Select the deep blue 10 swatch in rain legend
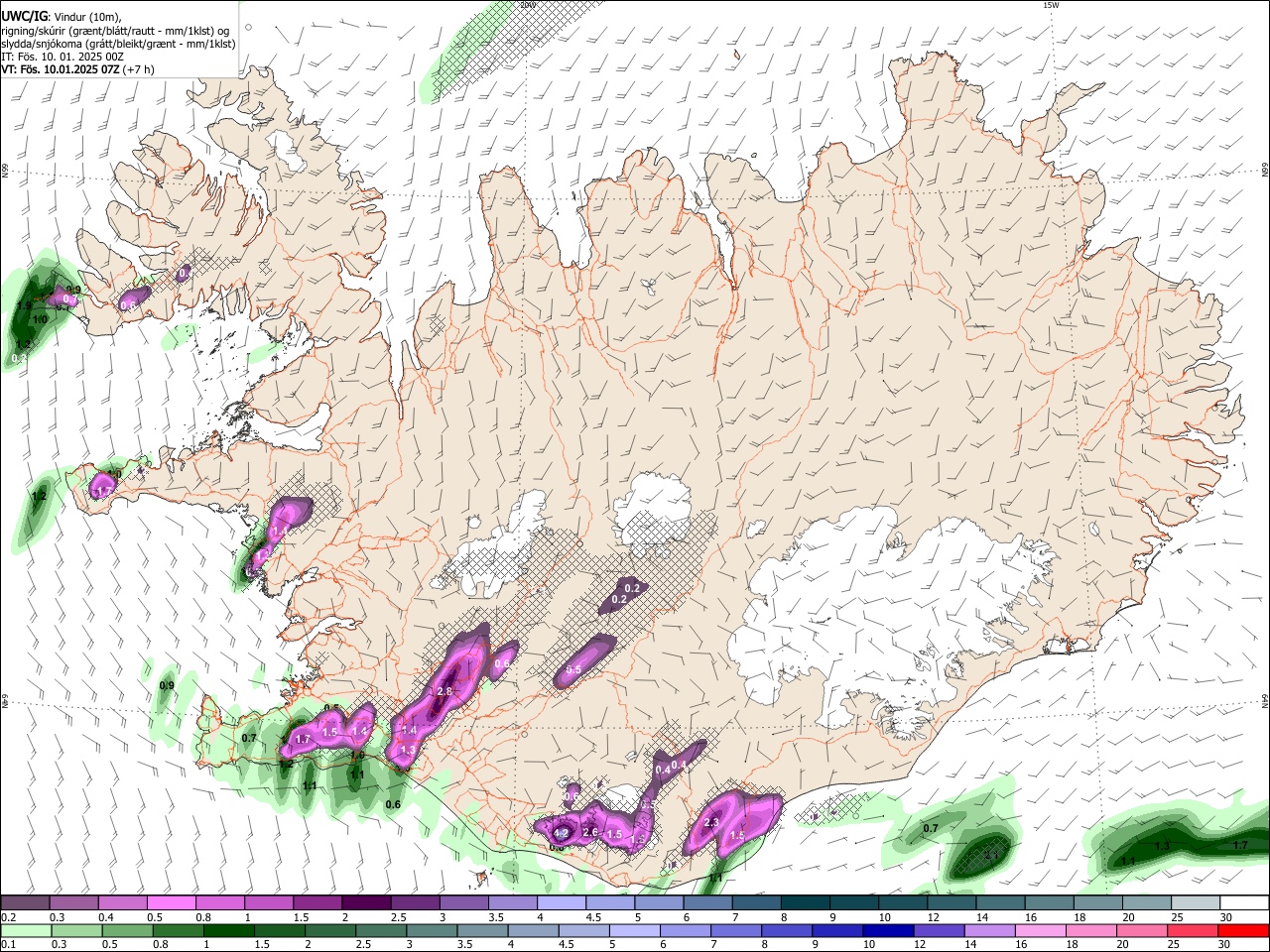 (889, 930)
